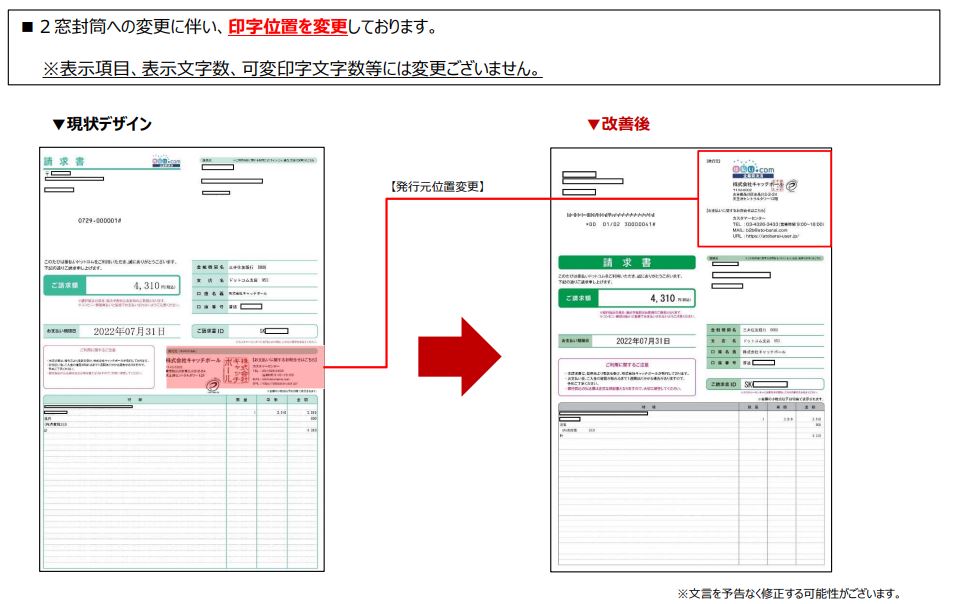Image resolution: width=967 pixels, height=604 pixels.
Task: Click the logo in the 現状デザイン invoice header
Action: (x=166, y=162)
